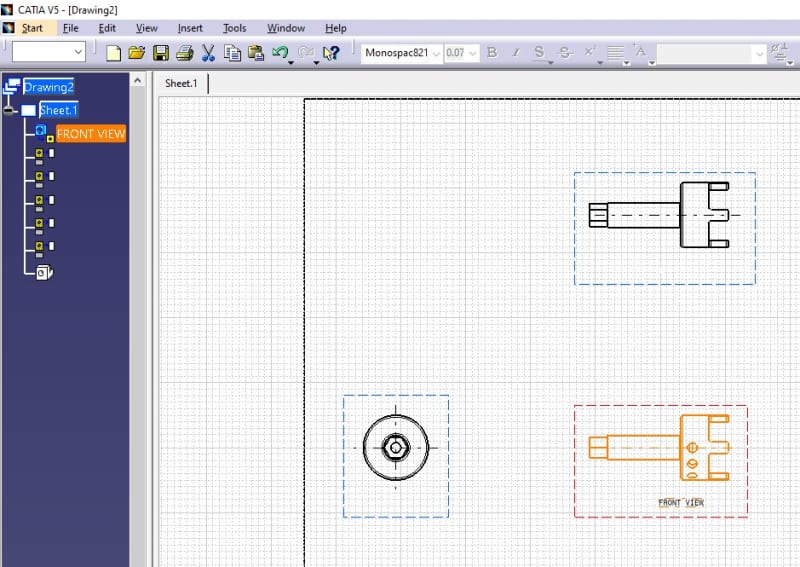Expand the text alignment options arrow
This screenshot has width=800, height=567.
coord(627,64)
